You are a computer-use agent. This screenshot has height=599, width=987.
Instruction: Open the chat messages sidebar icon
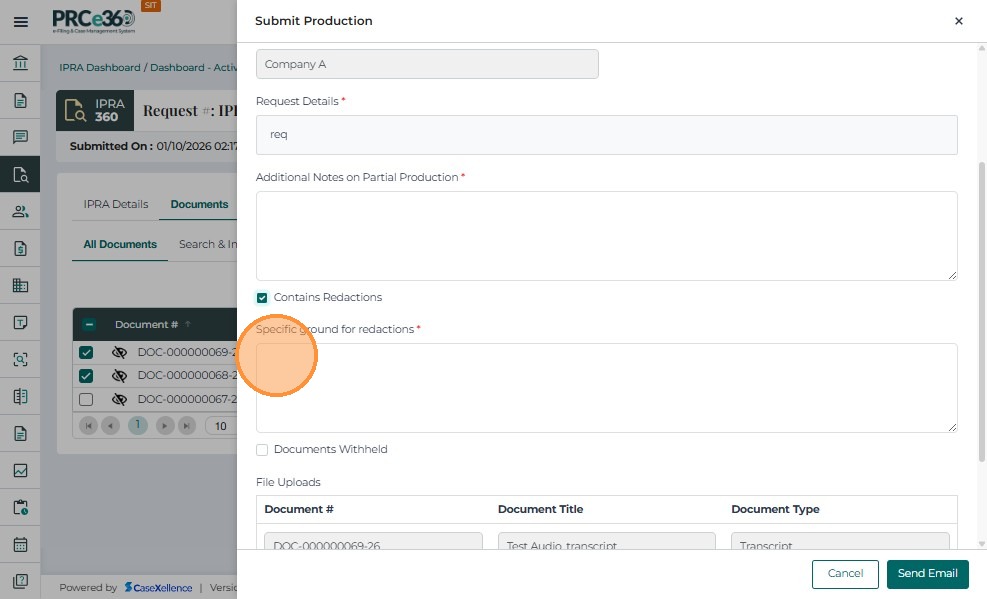[20, 137]
